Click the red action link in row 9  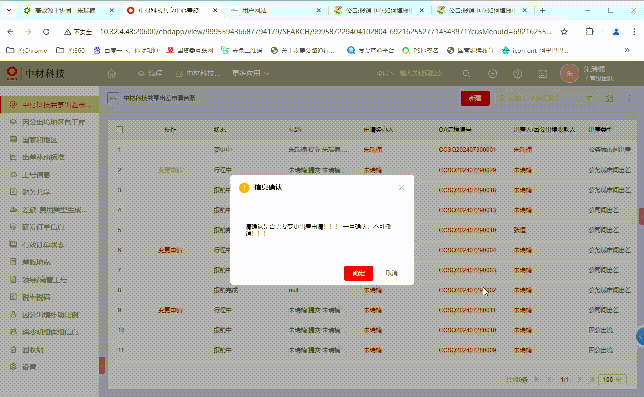click(170, 310)
